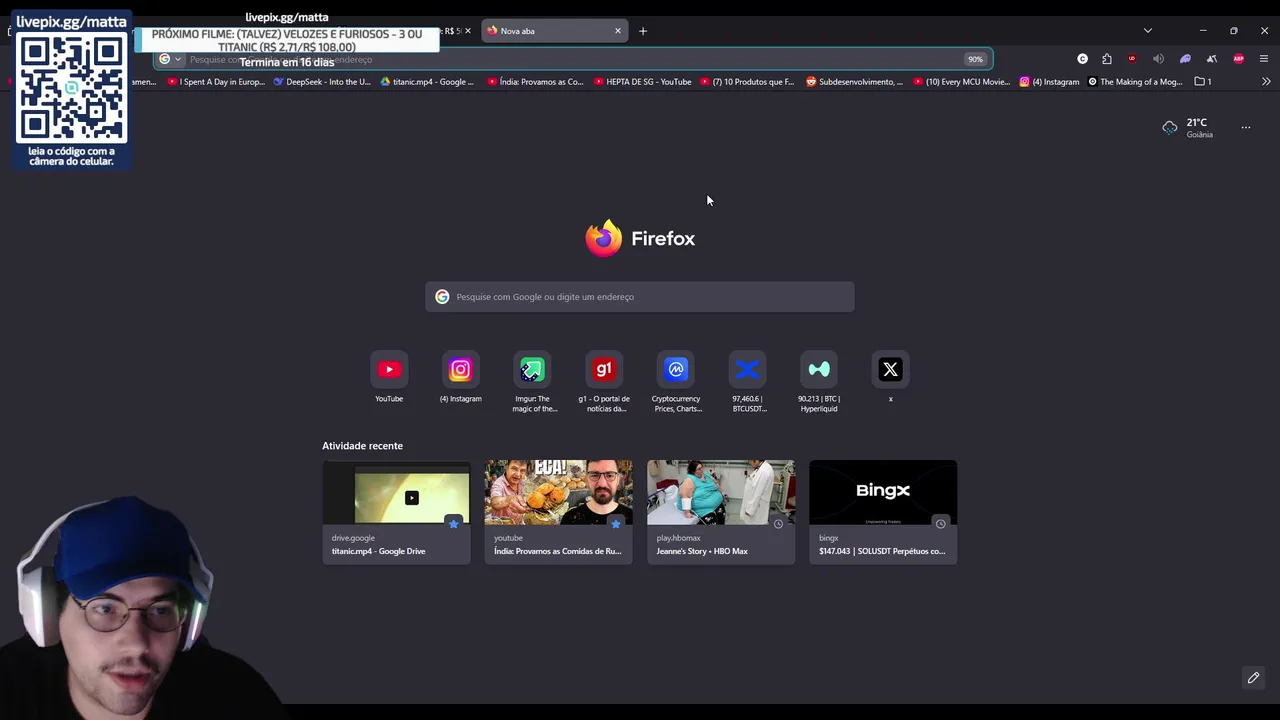Open the weather widget showing 21°C Goiânia
Screen dimensions: 1280x720
(1188, 127)
